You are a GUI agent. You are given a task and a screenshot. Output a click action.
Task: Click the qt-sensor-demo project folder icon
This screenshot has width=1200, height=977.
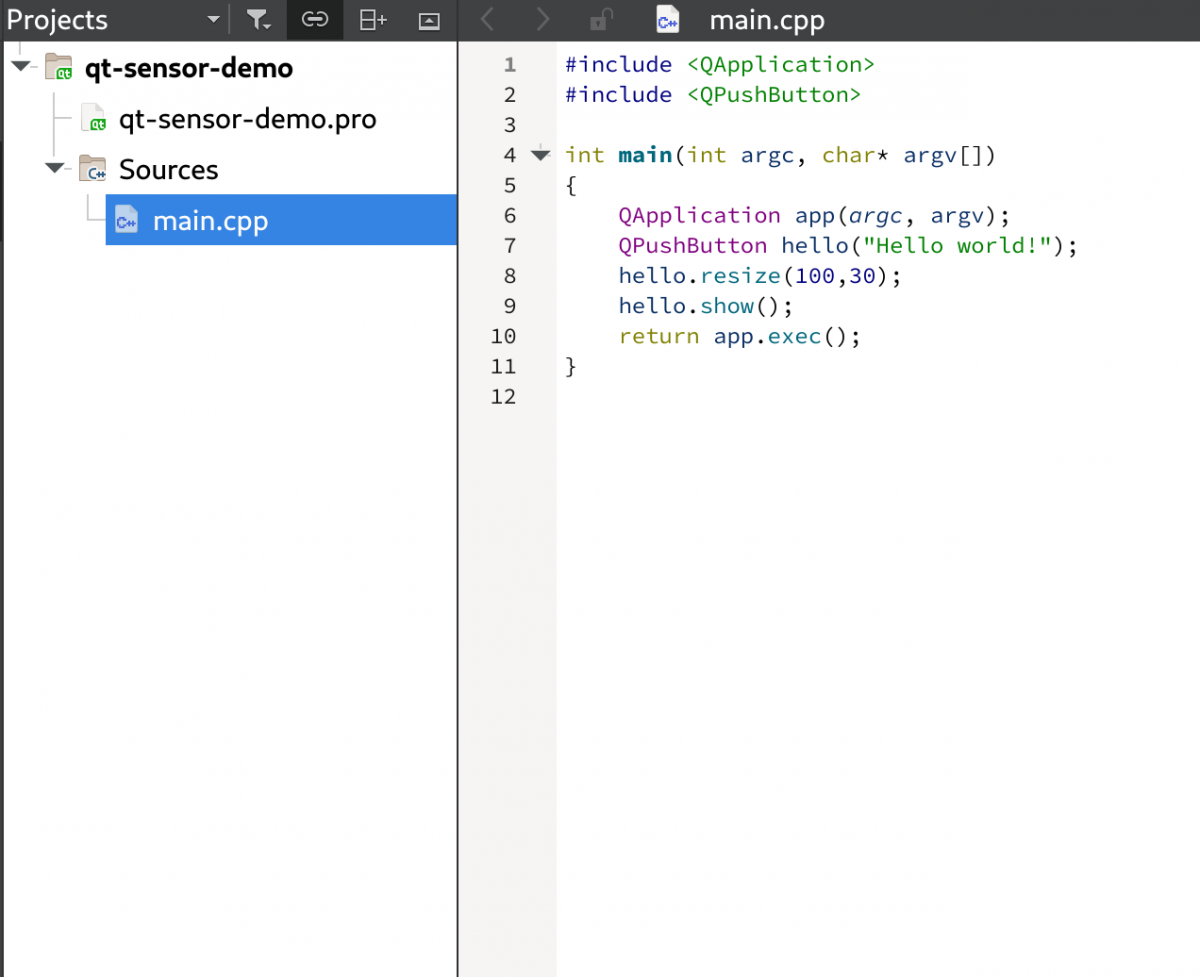tap(59, 67)
